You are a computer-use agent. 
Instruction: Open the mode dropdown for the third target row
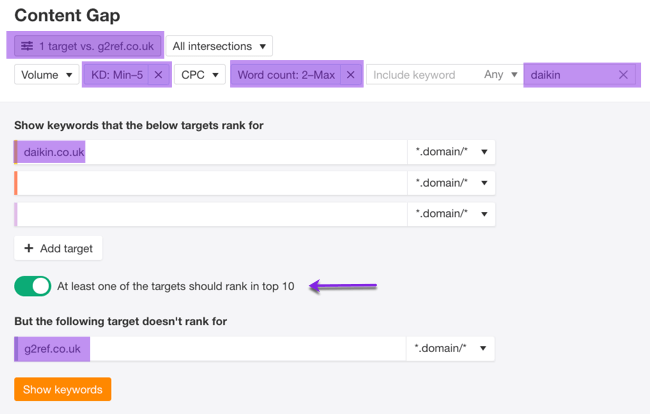point(451,214)
